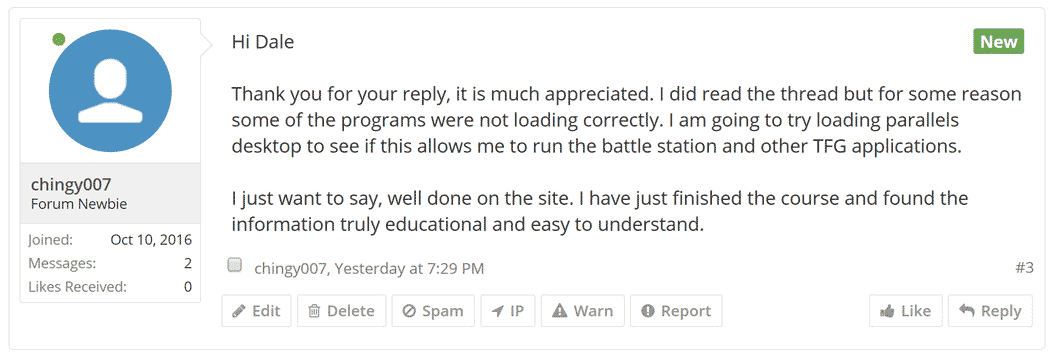1049x360 pixels.
Task: Click the pencil icon on Edit button
Action: (x=238, y=311)
